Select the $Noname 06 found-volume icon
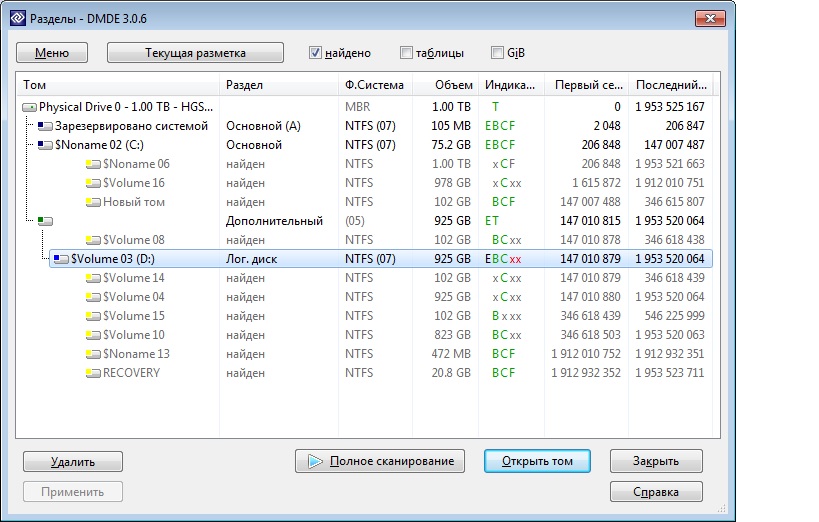The height and width of the screenshot is (522, 819). click(93, 164)
